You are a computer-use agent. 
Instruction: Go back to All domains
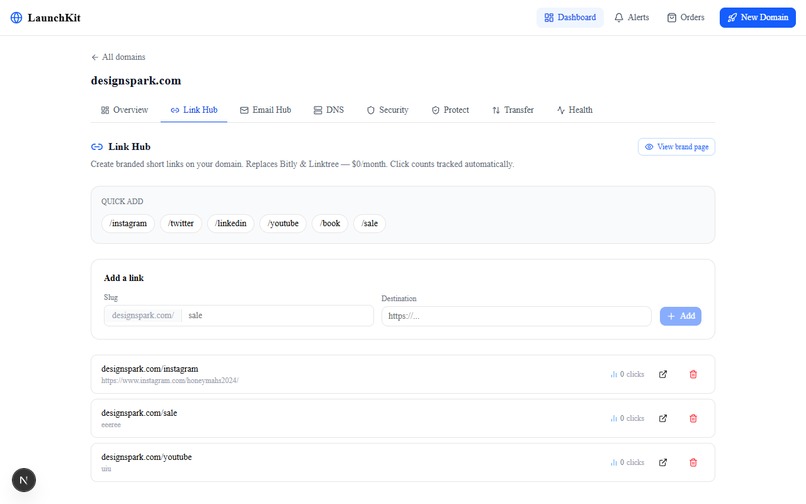[118, 57]
